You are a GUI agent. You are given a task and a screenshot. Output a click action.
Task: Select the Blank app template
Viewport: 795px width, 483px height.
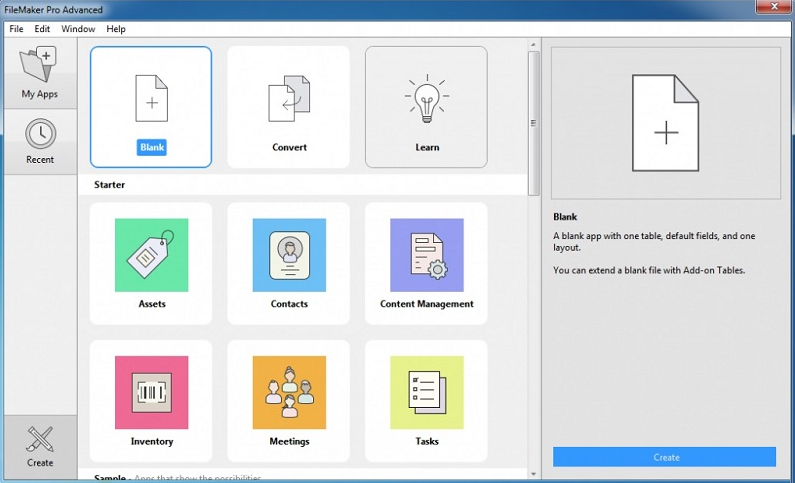[151, 107]
